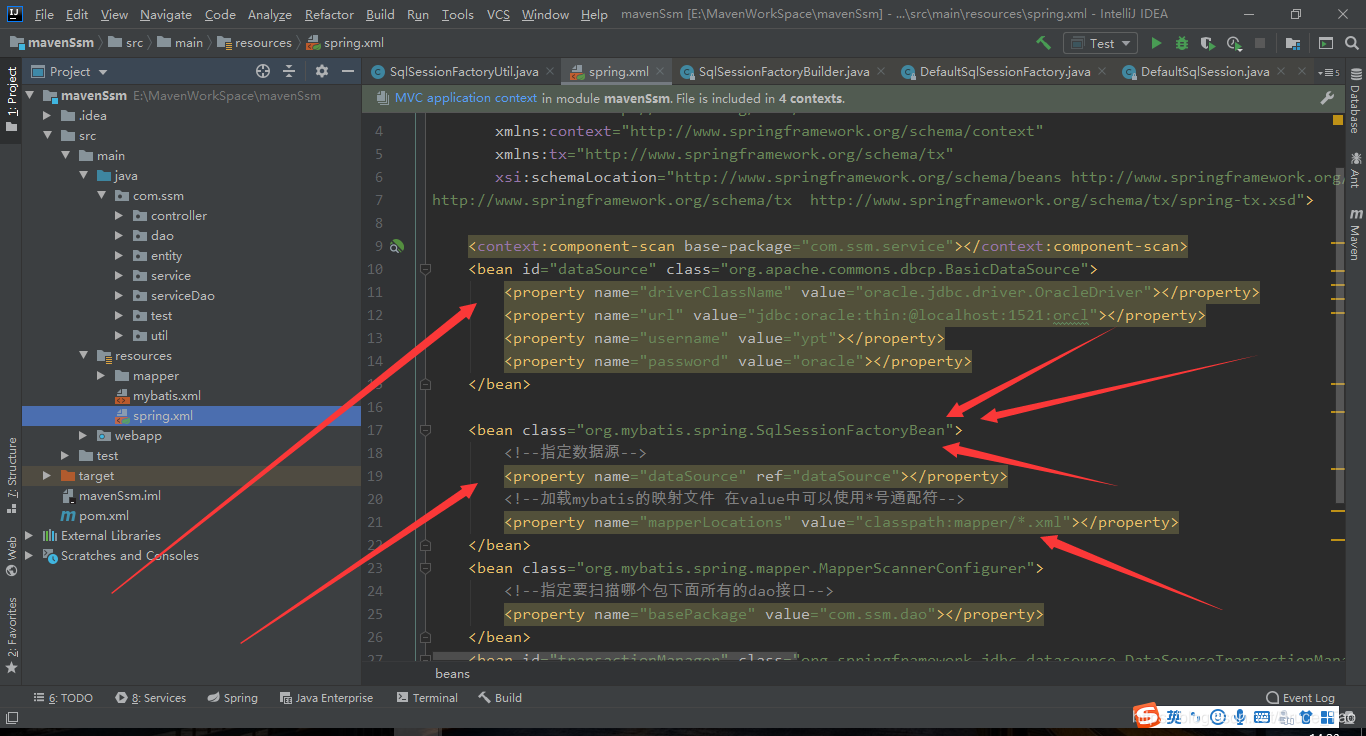Toggle the Java Enterprise tool window
This screenshot has height=736, width=1366.
point(326,698)
